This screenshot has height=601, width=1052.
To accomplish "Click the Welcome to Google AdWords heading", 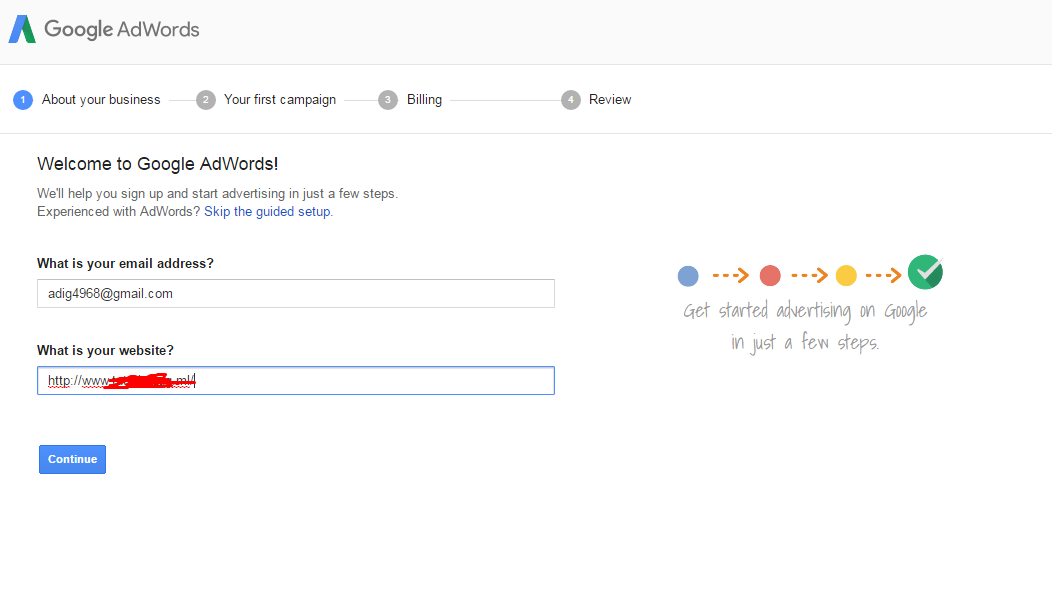I will [x=157, y=164].
